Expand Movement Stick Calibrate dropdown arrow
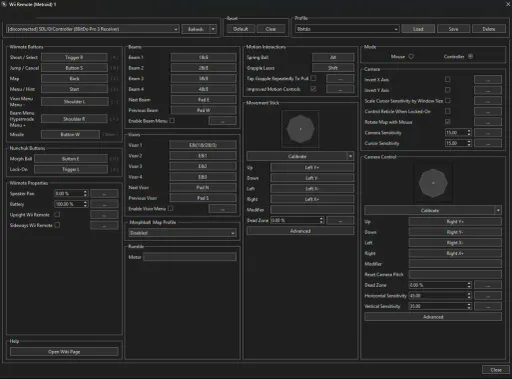The width and height of the screenshot is (512, 379). [x=350, y=156]
